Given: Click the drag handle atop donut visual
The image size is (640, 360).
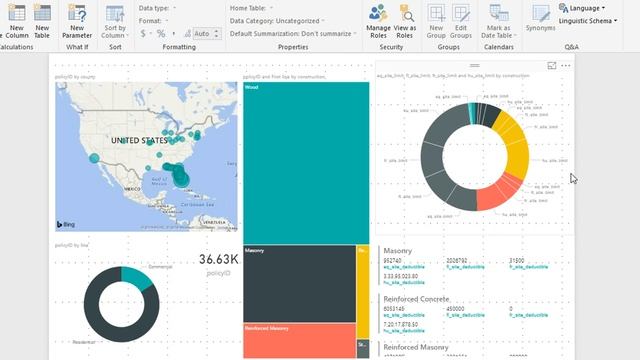Looking at the screenshot, I should [474, 65].
